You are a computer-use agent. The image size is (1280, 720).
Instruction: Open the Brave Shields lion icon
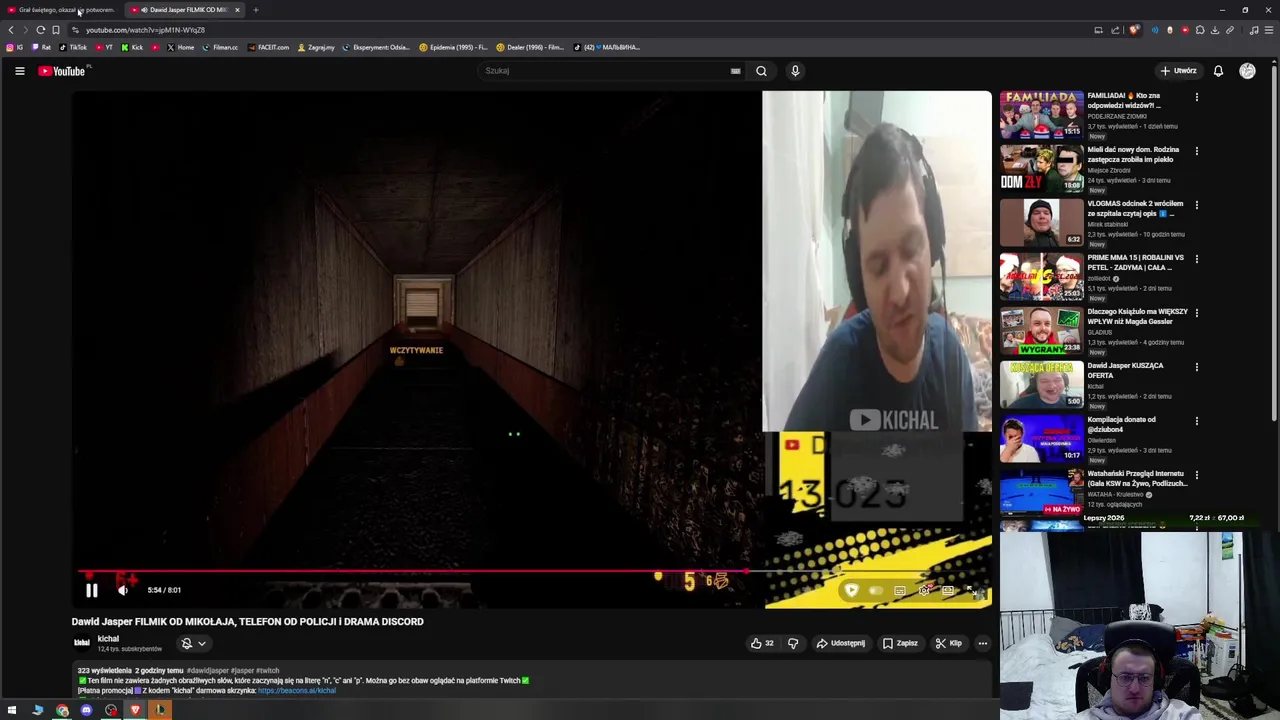1134,30
